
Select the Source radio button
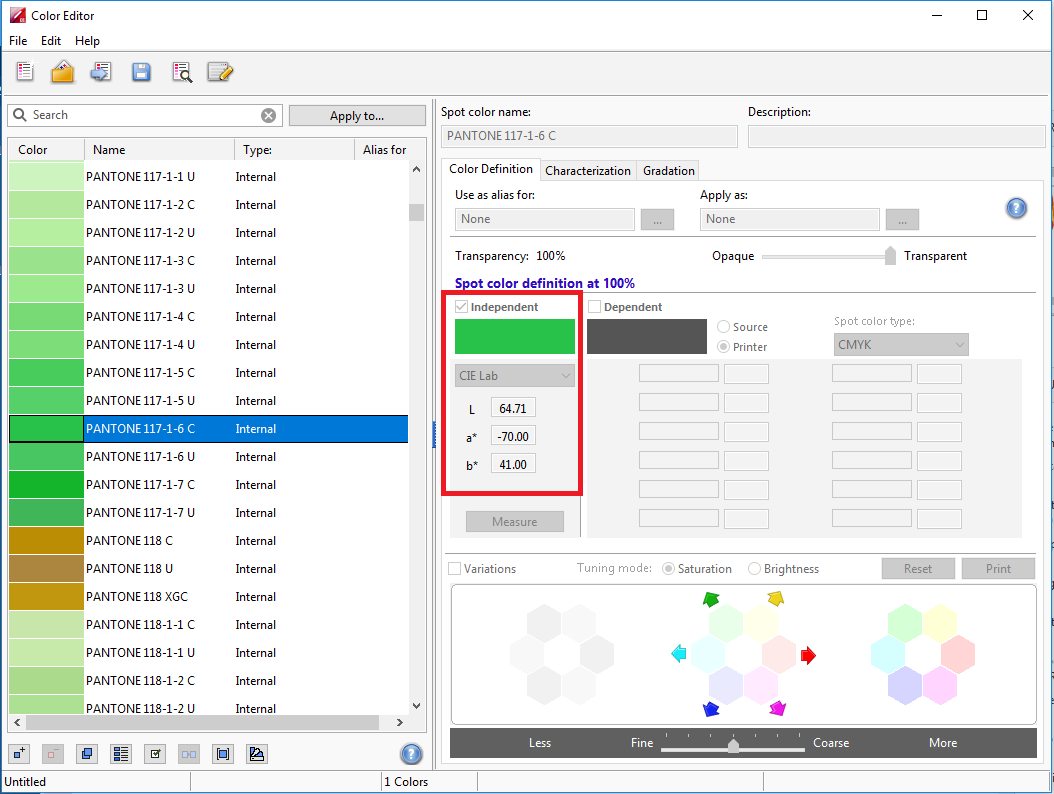coord(723,327)
